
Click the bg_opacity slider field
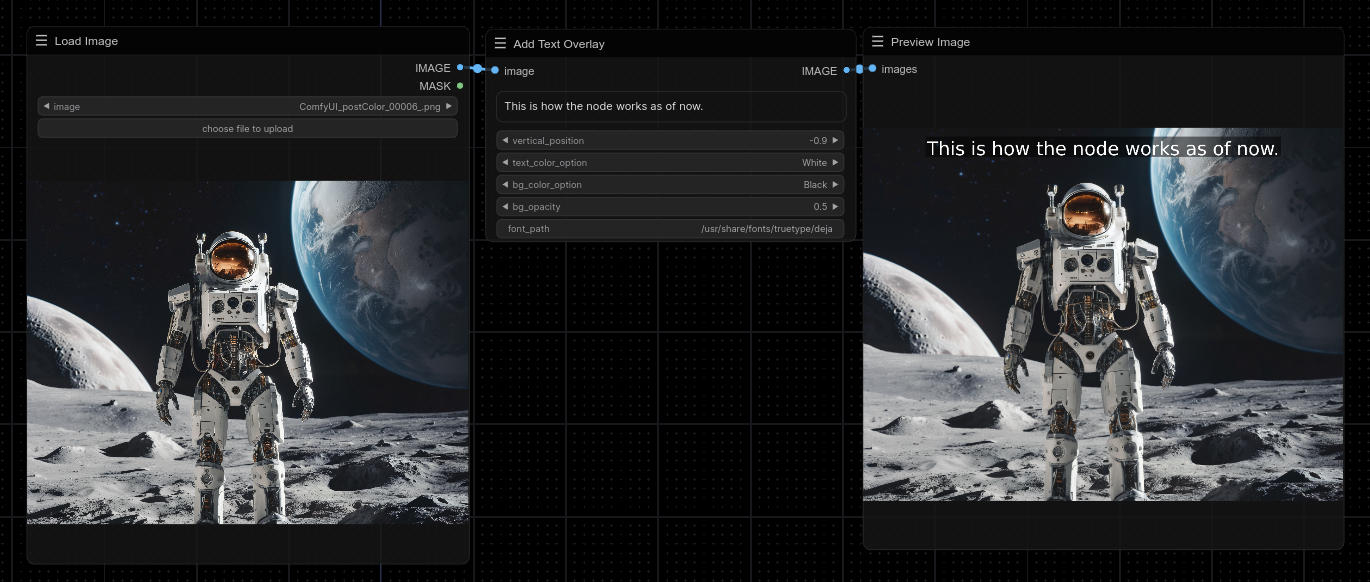pyautogui.click(x=671, y=207)
